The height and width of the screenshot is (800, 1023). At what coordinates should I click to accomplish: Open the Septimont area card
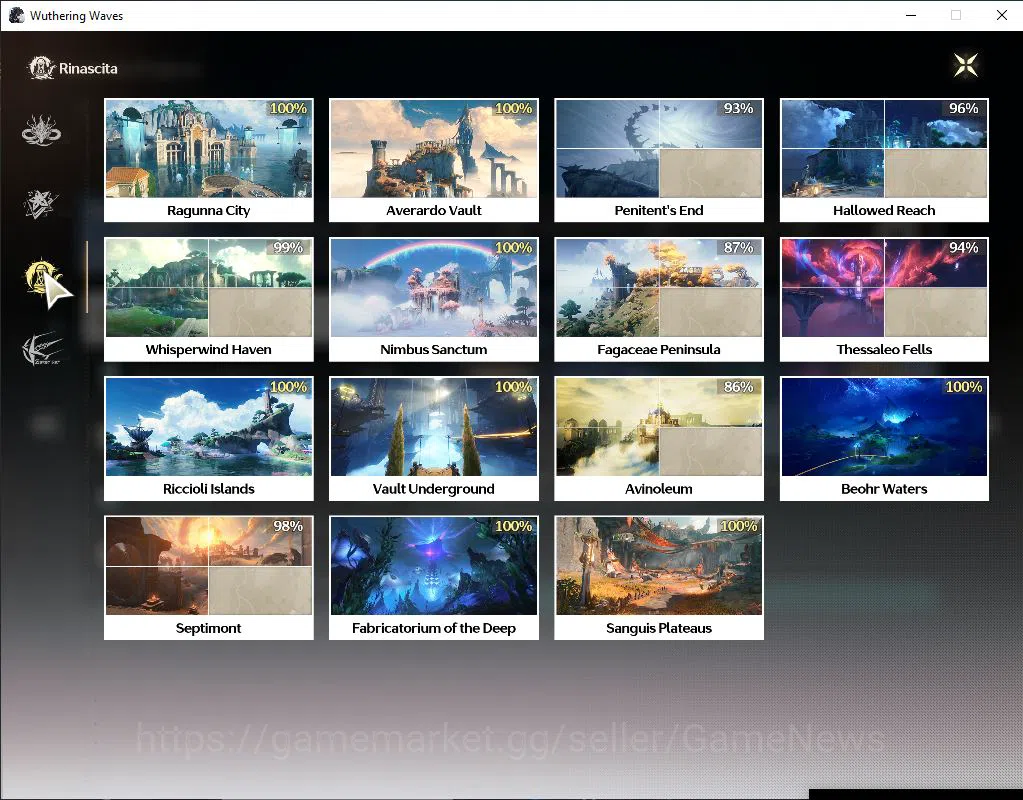click(x=209, y=577)
